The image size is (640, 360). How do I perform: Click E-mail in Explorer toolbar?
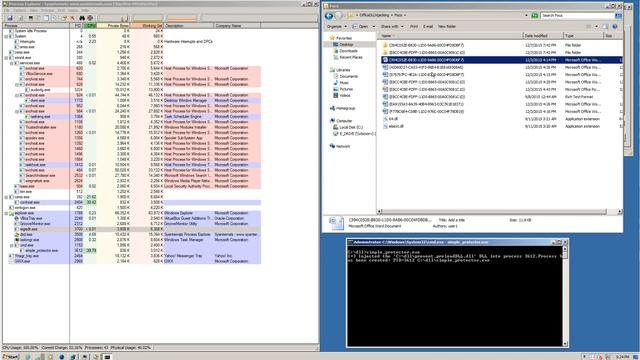(x=428, y=27)
